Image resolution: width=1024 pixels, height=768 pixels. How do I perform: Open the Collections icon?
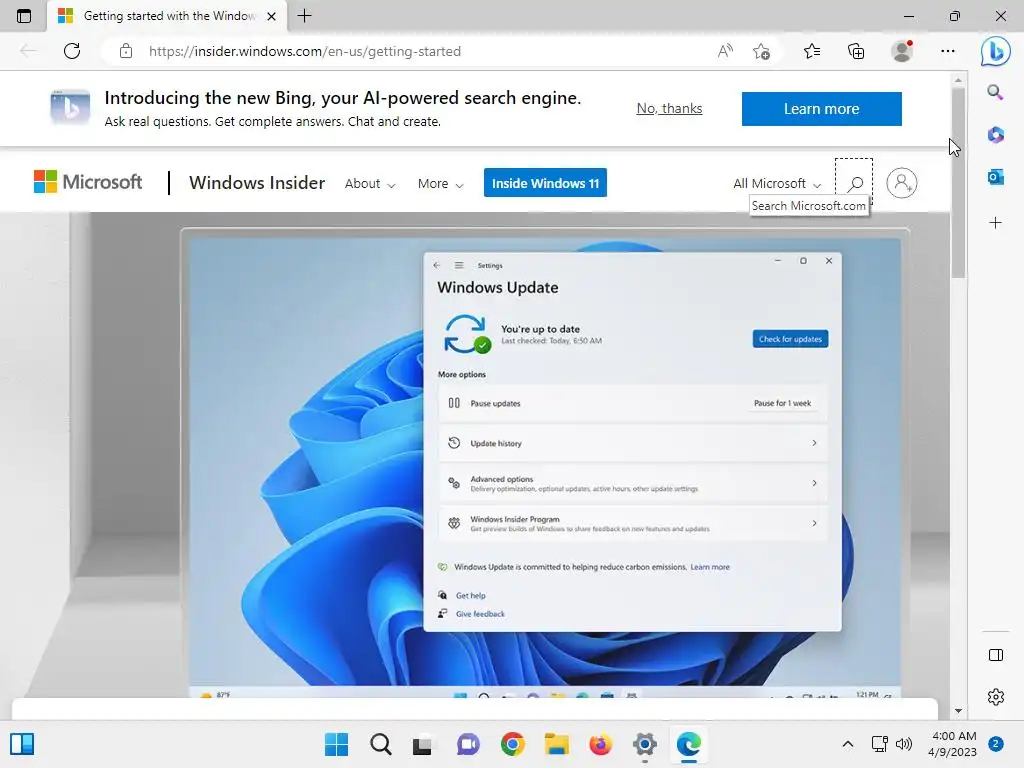(856, 51)
